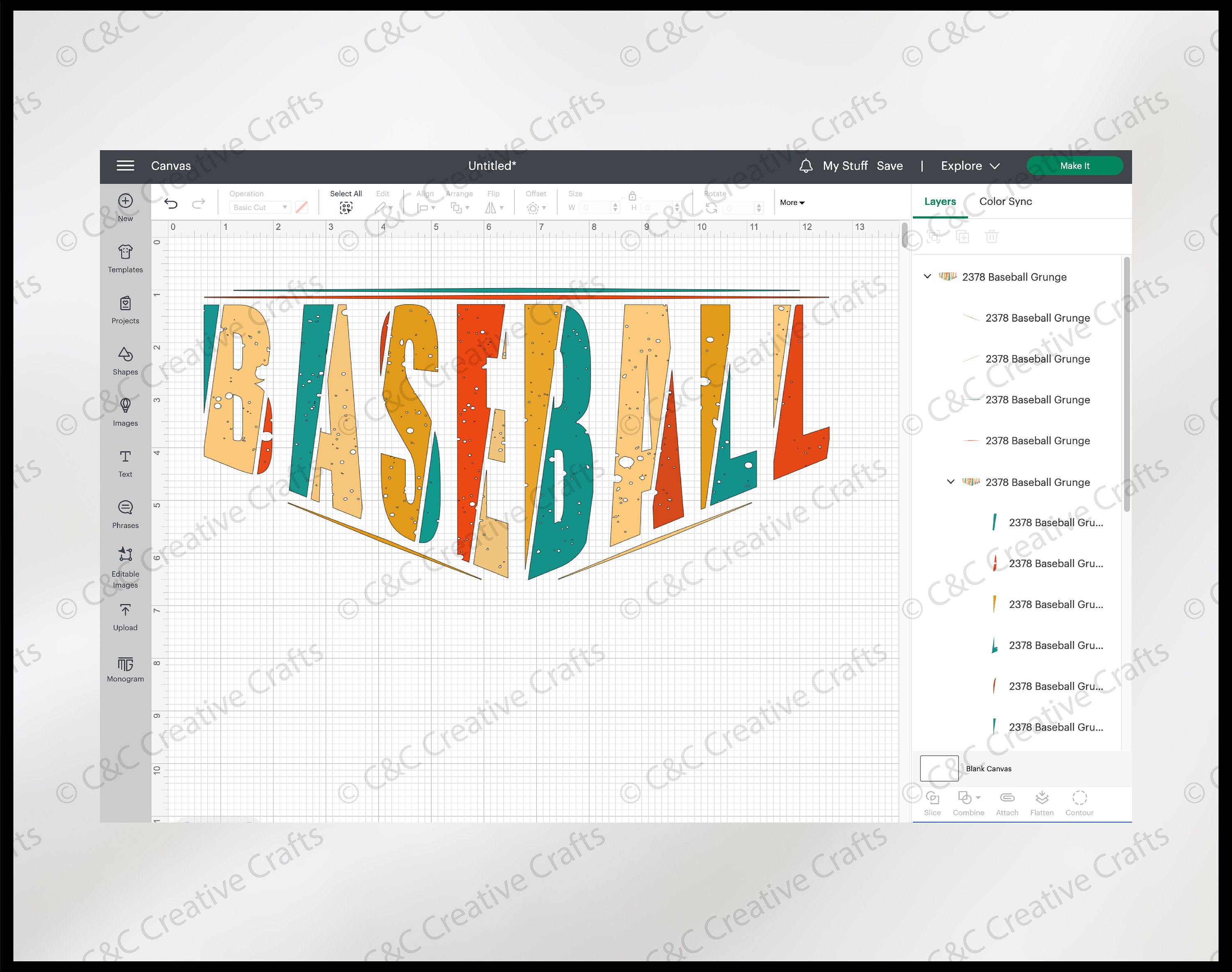The width and height of the screenshot is (1232, 972).
Task: Expand the More dropdown in the toolbar
Action: click(x=791, y=203)
